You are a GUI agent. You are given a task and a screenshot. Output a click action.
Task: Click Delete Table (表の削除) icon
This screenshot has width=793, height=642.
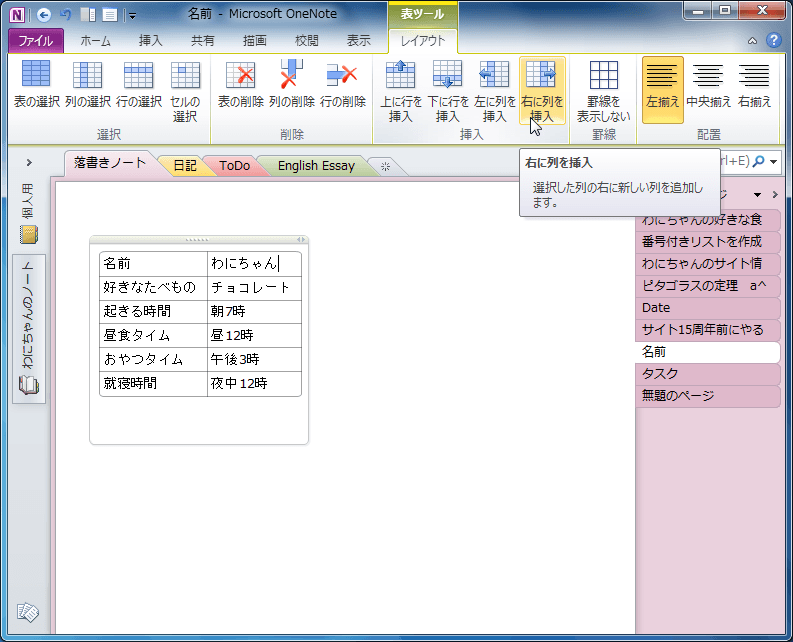point(241,84)
